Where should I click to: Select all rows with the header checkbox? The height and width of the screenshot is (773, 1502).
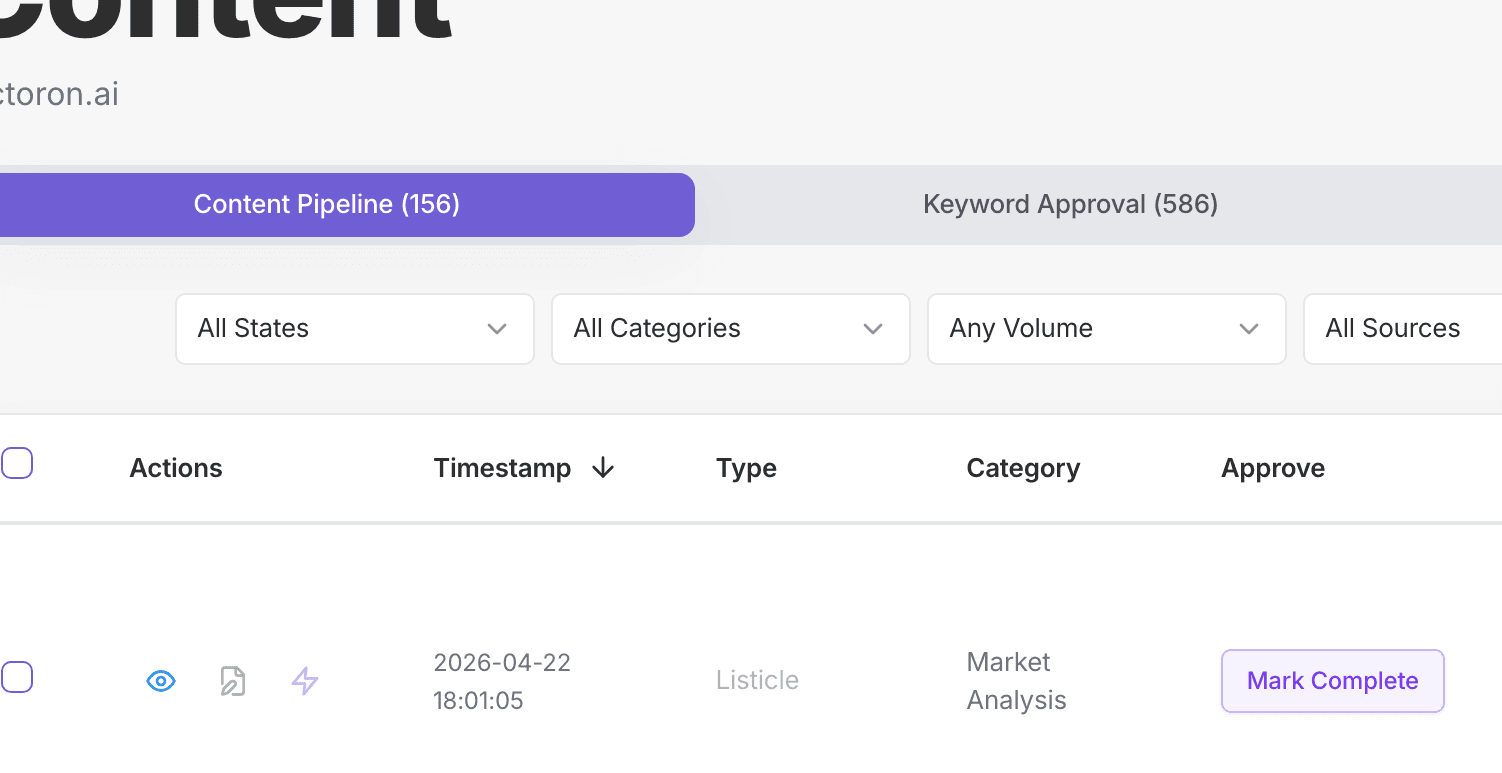coord(16,461)
